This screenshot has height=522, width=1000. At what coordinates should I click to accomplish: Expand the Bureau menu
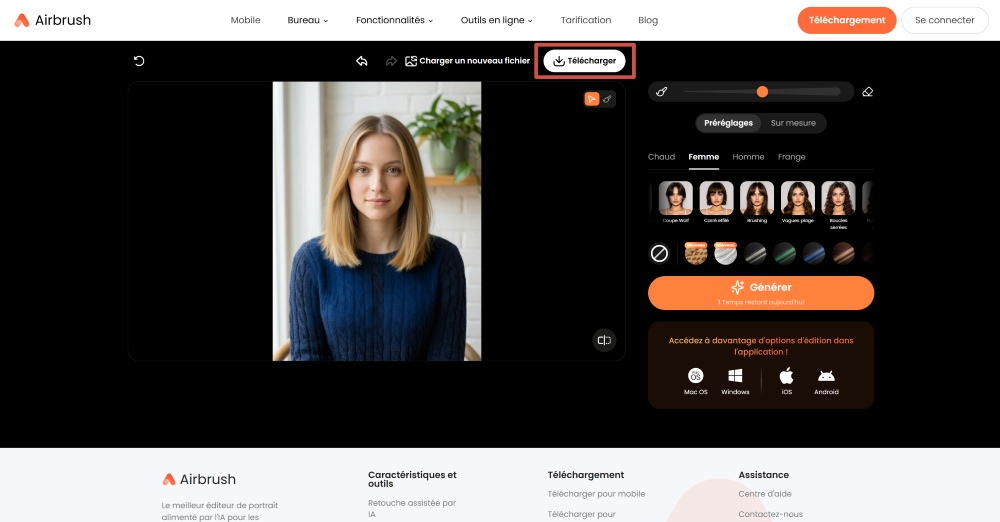pos(307,20)
